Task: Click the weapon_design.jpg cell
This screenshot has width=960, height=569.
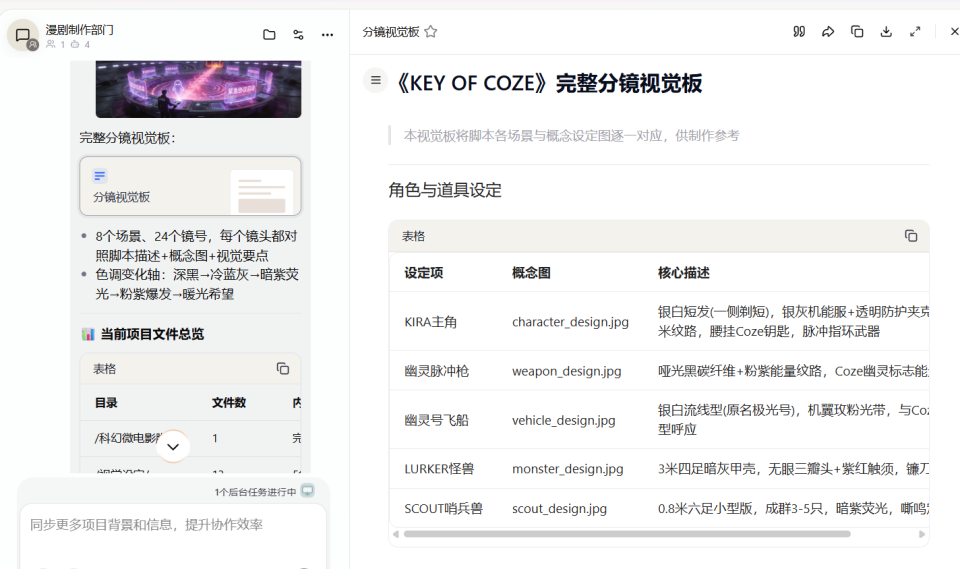Action: (566, 371)
